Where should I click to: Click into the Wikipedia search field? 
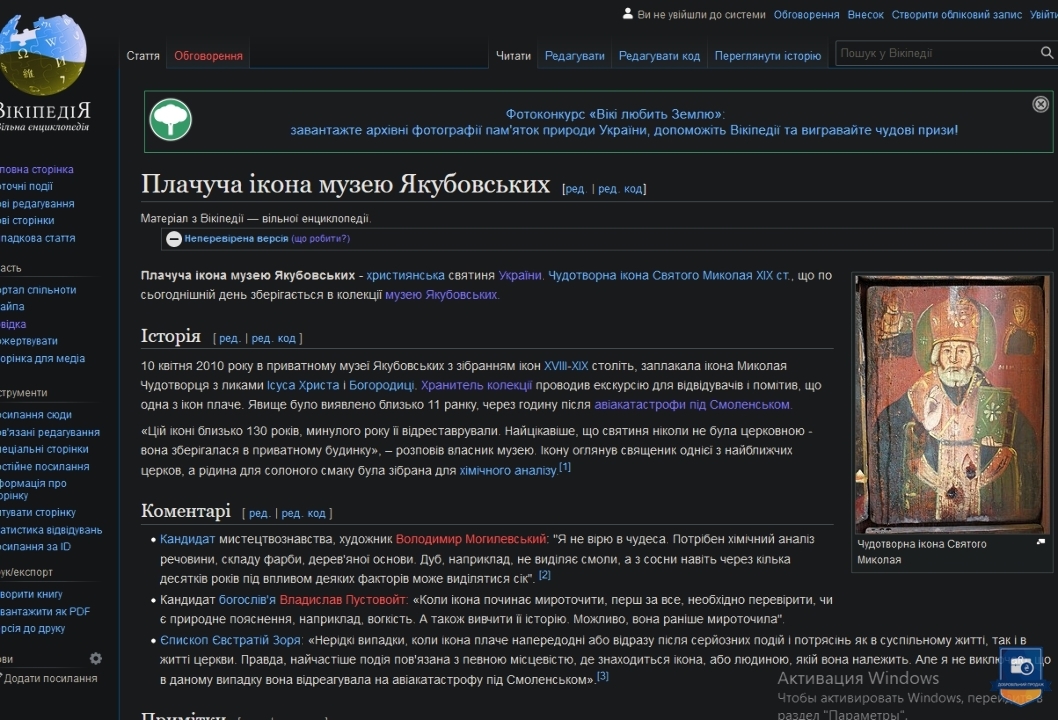point(935,53)
